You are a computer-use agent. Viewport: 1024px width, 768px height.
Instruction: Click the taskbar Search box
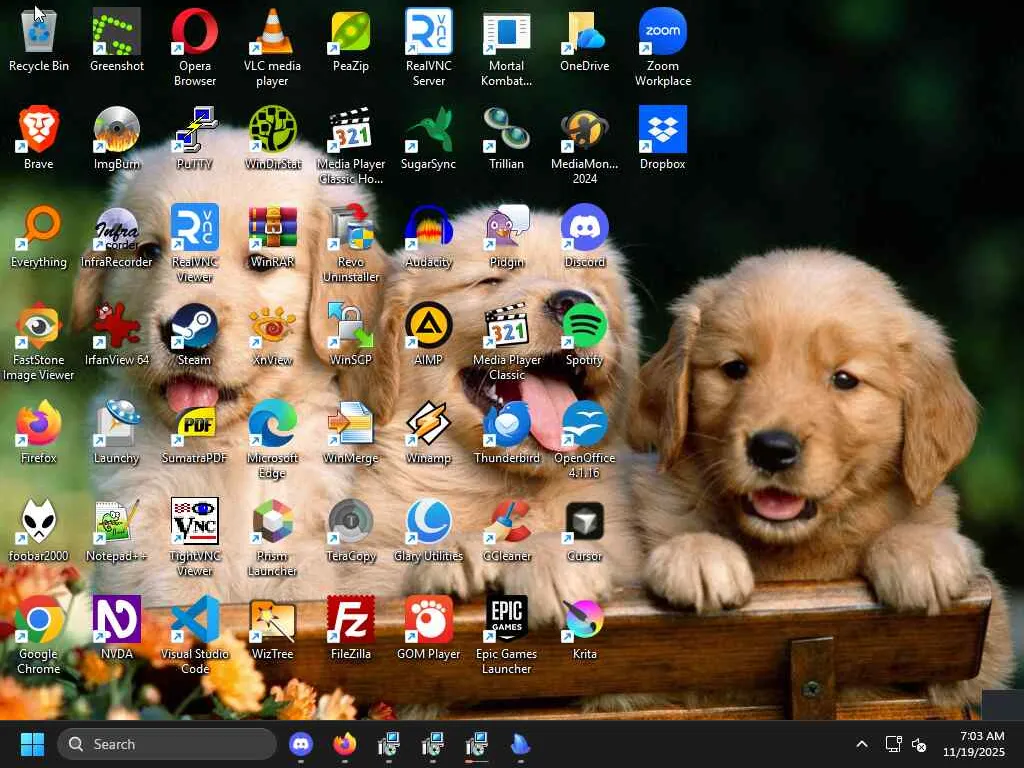coord(167,744)
